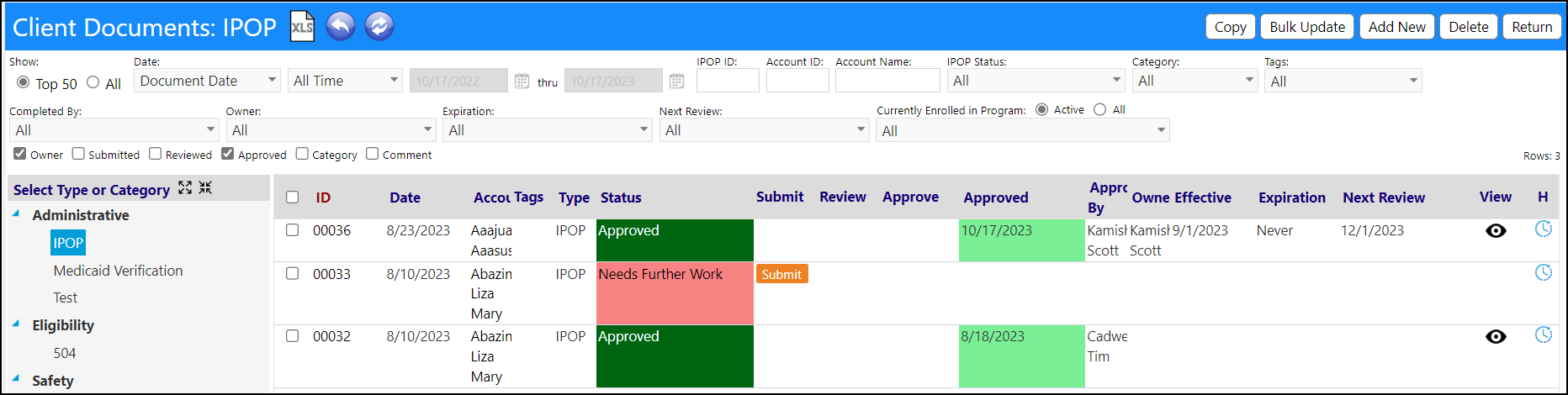Screen dimensions: 1568x395
Task: Expand all types in the tree
Action: (185, 188)
